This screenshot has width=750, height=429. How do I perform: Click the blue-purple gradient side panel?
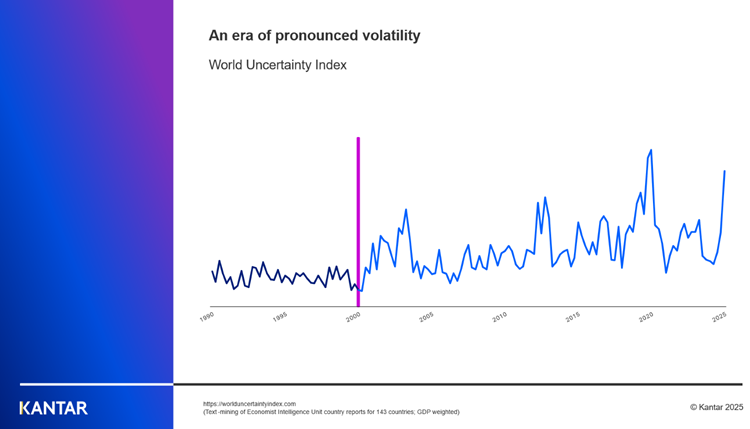(x=86, y=200)
